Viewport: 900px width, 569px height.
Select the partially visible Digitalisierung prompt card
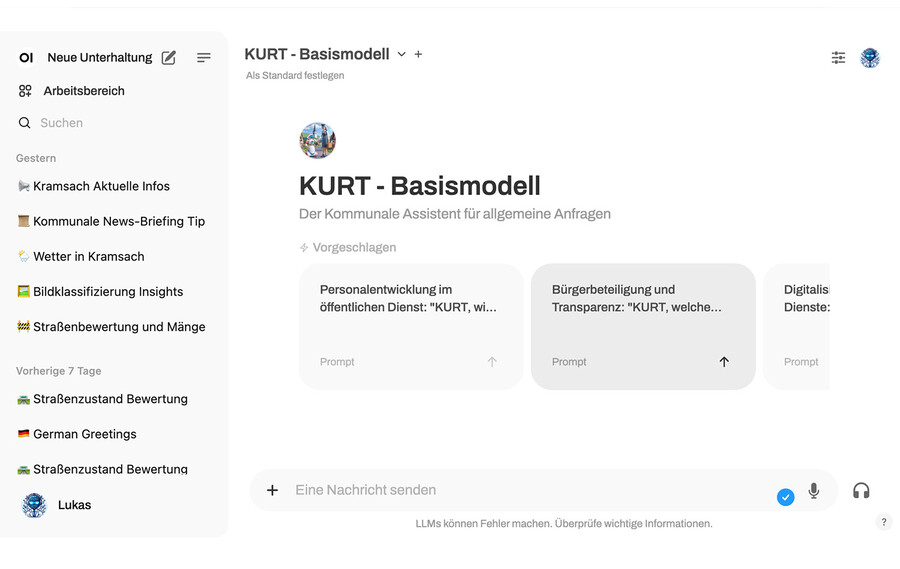click(x=797, y=326)
